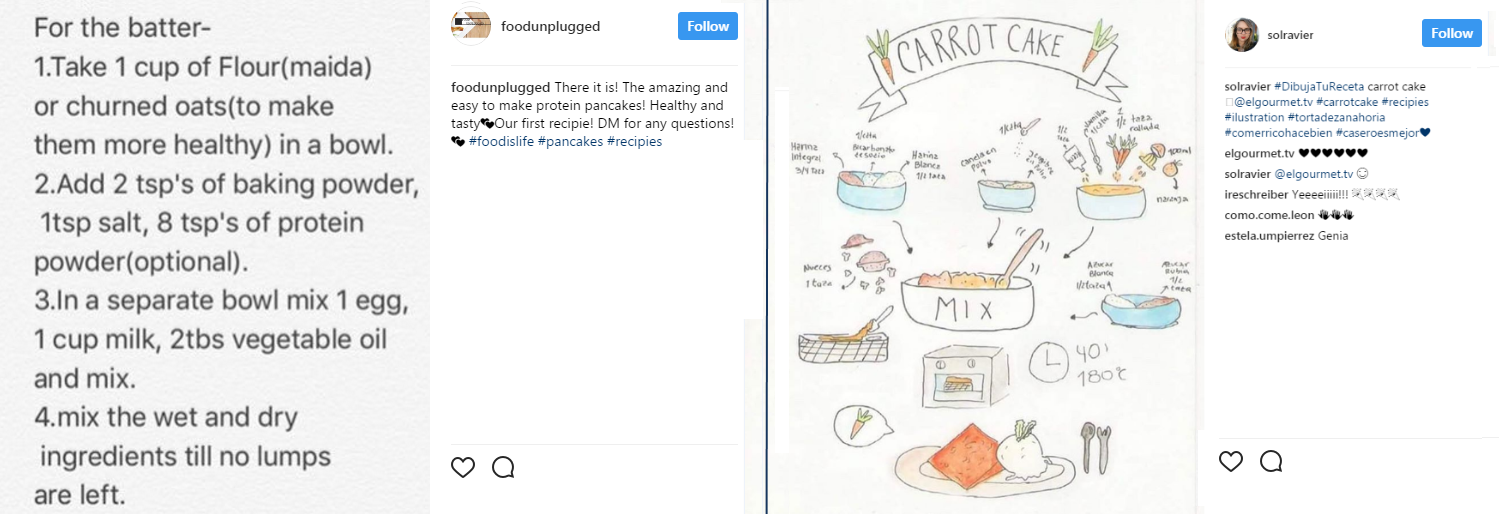1499x514 pixels.
Task: Follow the solravier account
Action: click(1451, 33)
